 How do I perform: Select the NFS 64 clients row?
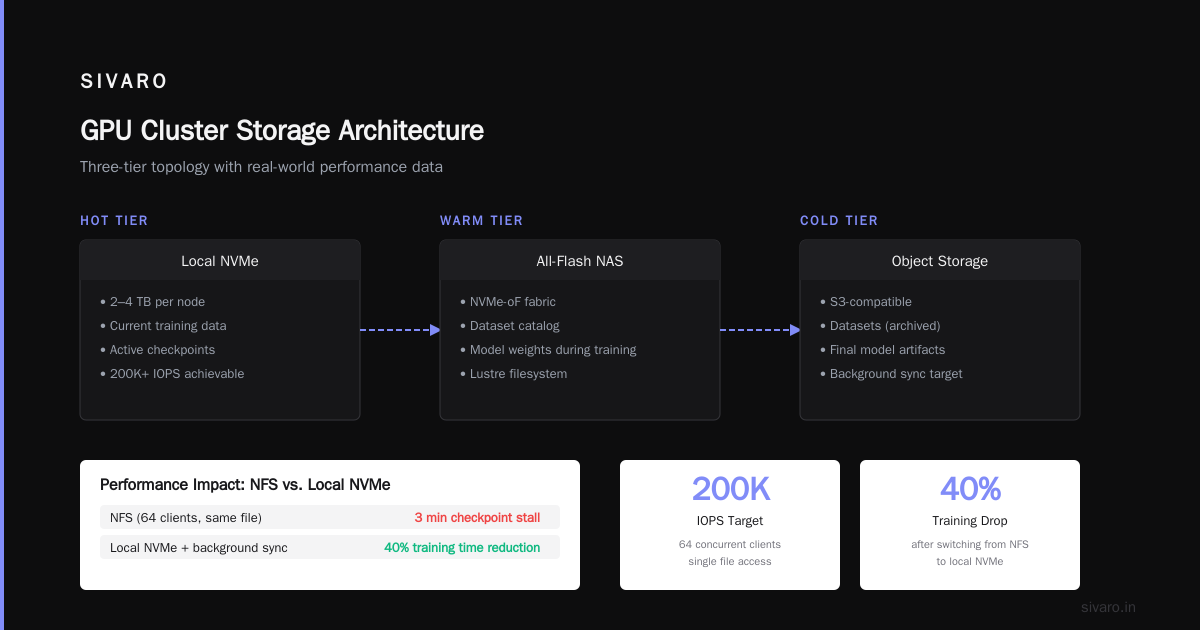[330, 517]
